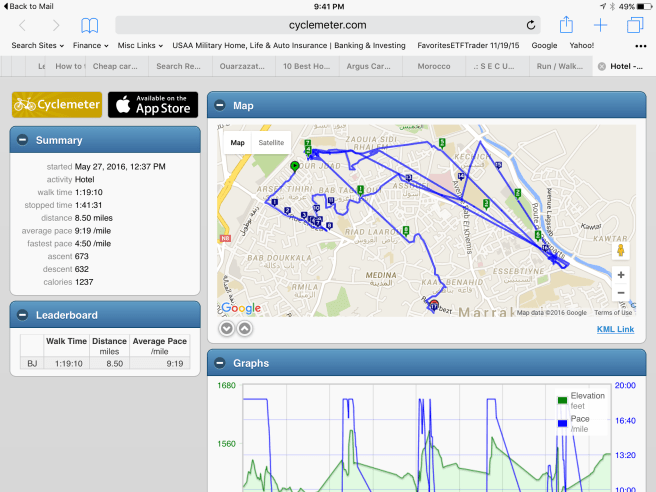Reload the cyclemeter.com page
This screenshot has width=656, height=492.
pos(531,25)
